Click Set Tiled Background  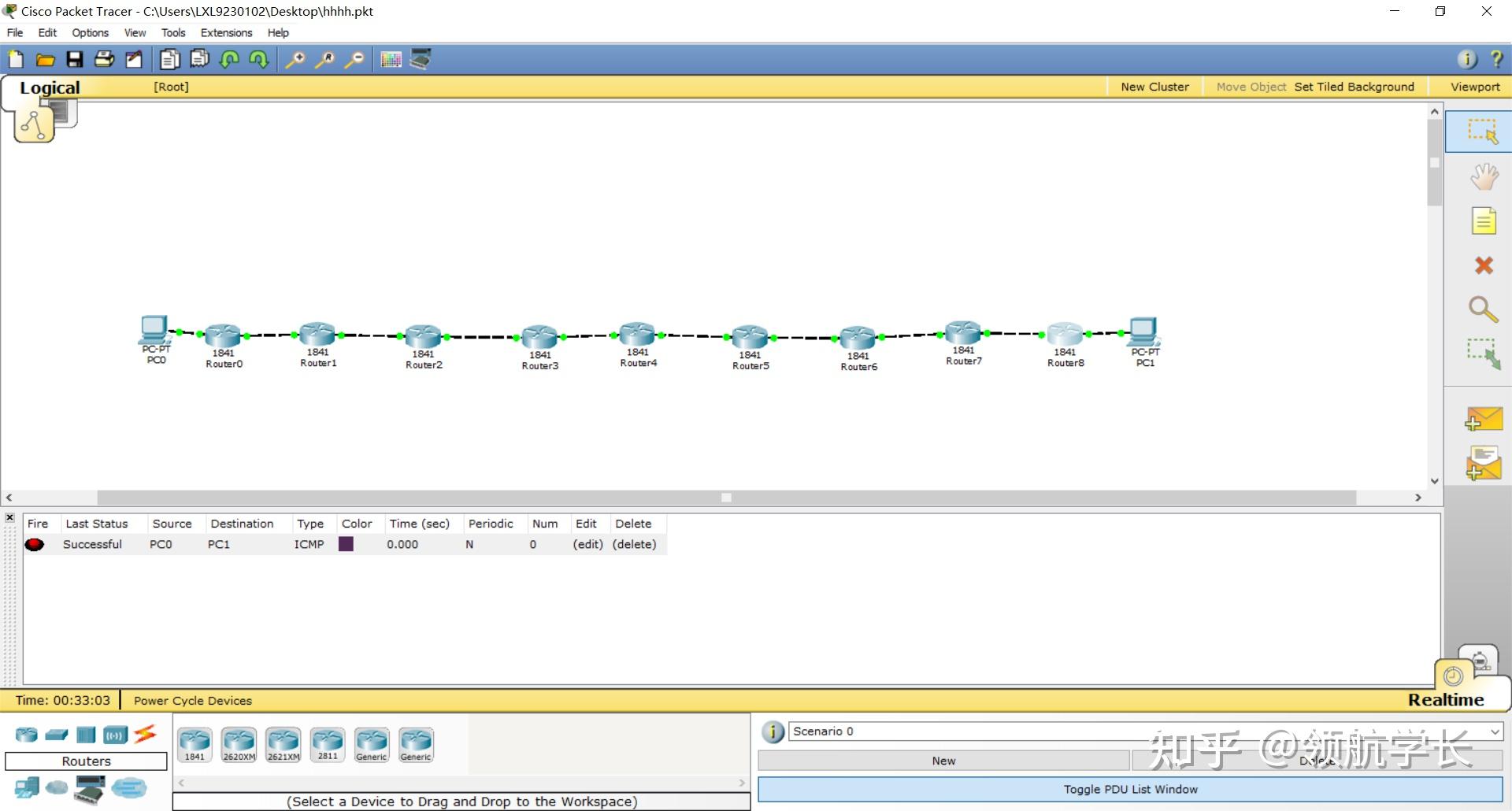click(1354, 87)
